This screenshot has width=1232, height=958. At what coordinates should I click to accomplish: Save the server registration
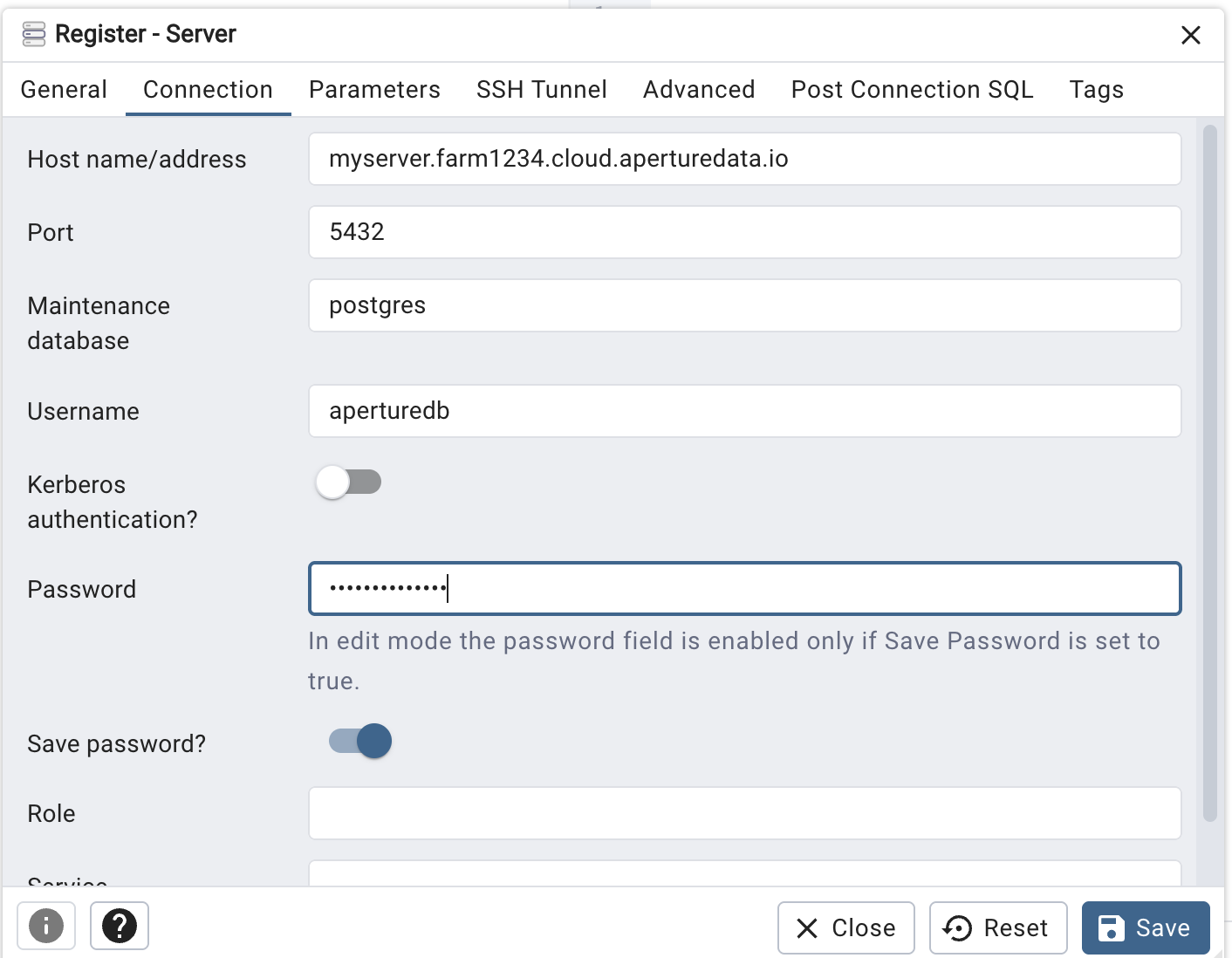[1146, 927]
